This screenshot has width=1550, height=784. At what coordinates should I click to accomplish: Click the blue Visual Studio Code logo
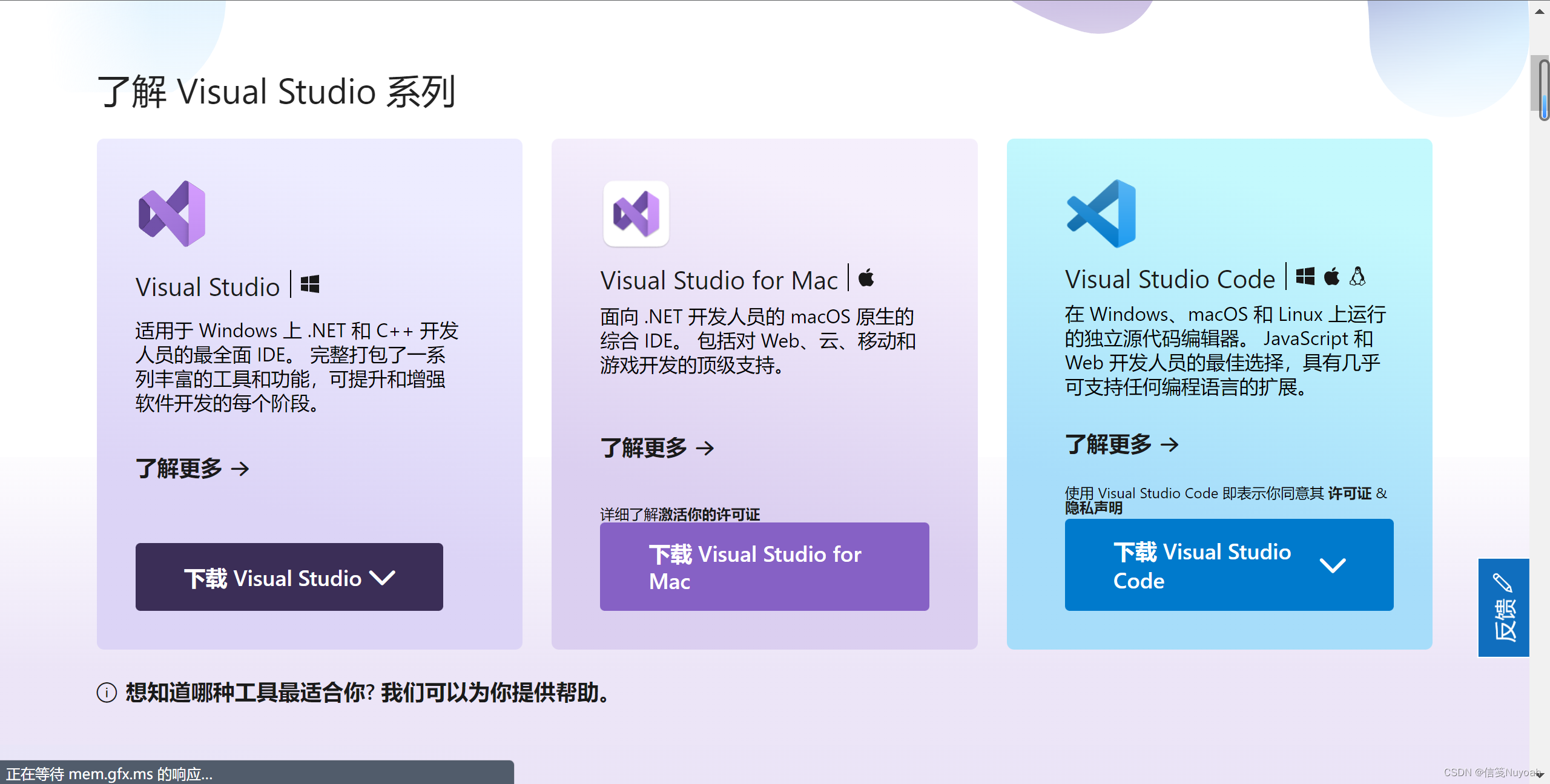(1101, 213)
